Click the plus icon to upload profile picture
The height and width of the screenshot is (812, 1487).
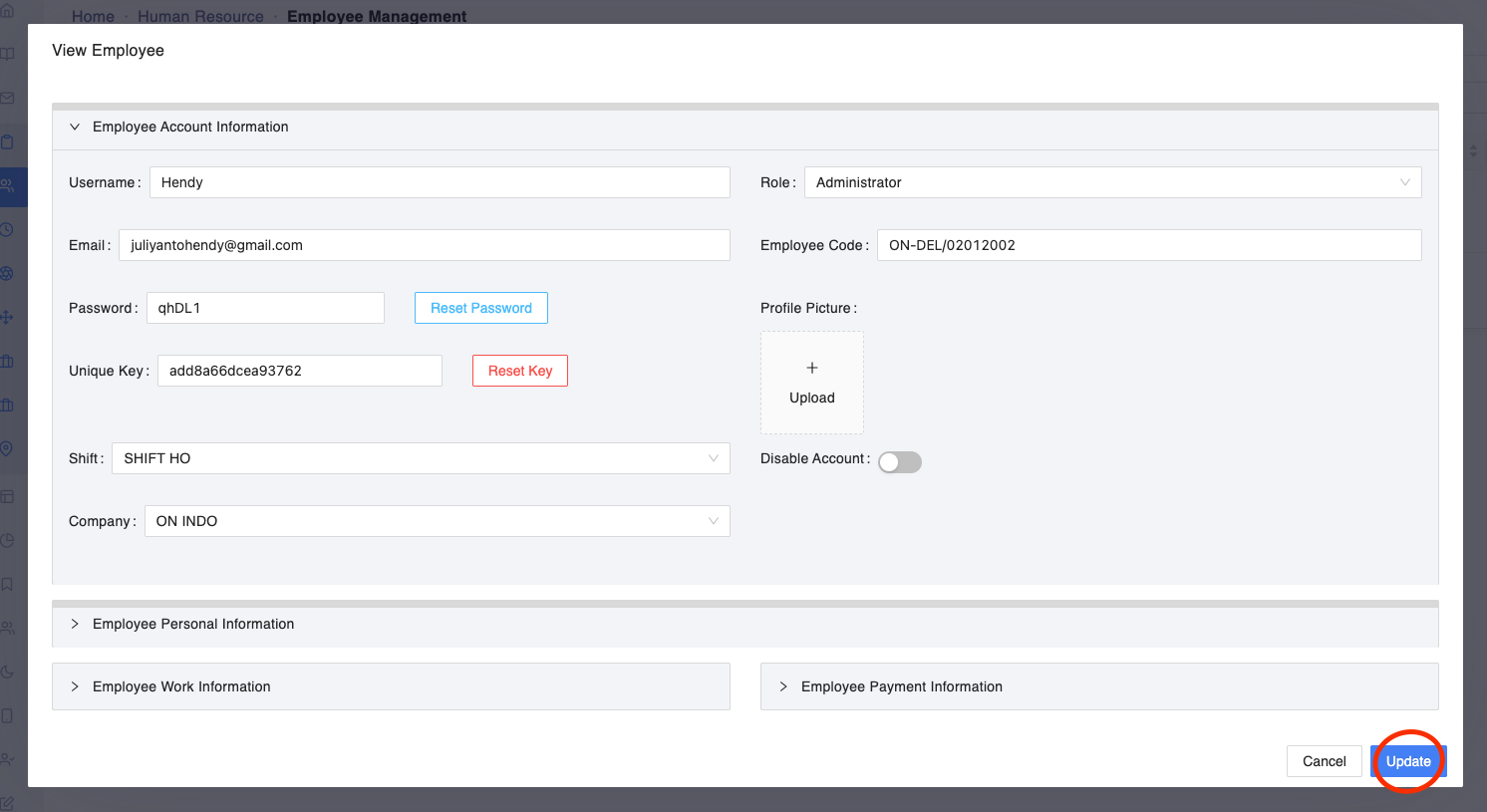click(811, 369)
